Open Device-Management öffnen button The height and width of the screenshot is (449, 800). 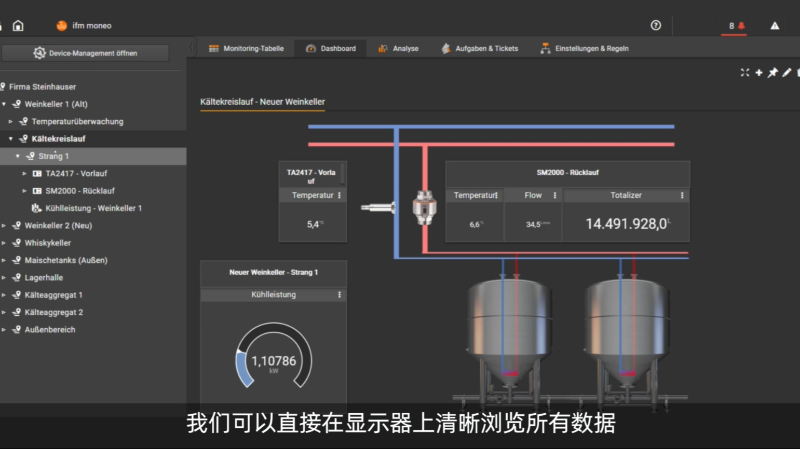click(x=85, y=53)
